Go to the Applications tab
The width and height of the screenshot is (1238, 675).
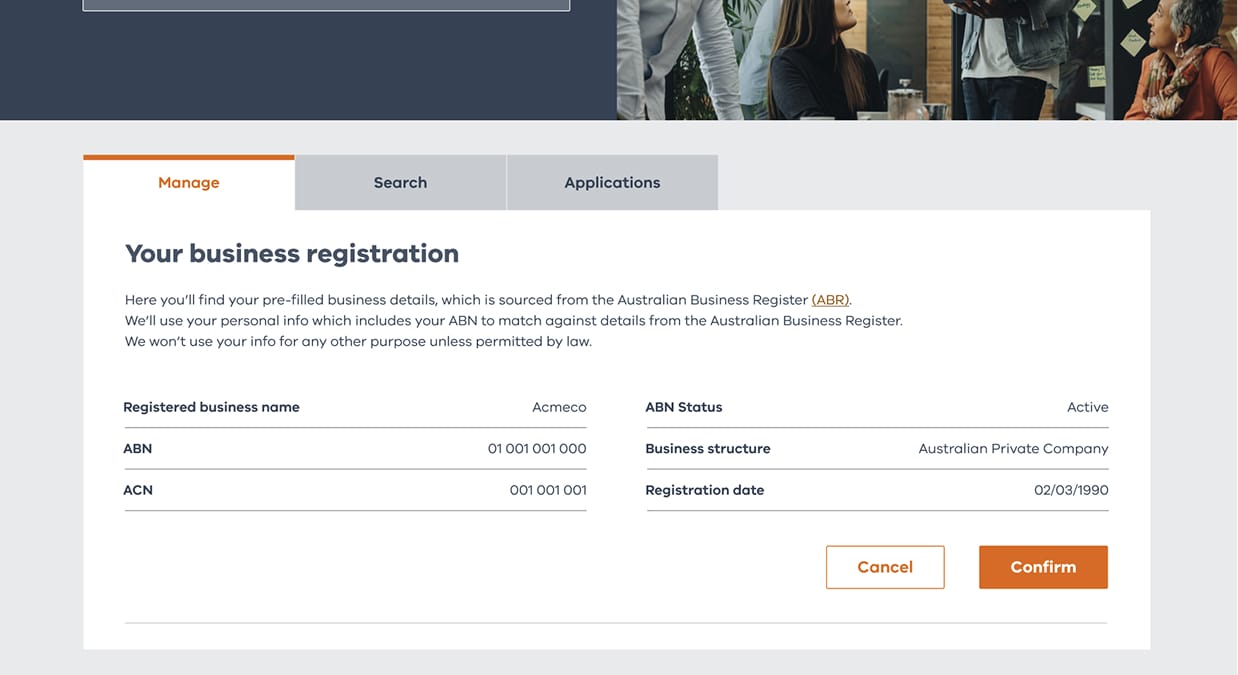point(612,183)
